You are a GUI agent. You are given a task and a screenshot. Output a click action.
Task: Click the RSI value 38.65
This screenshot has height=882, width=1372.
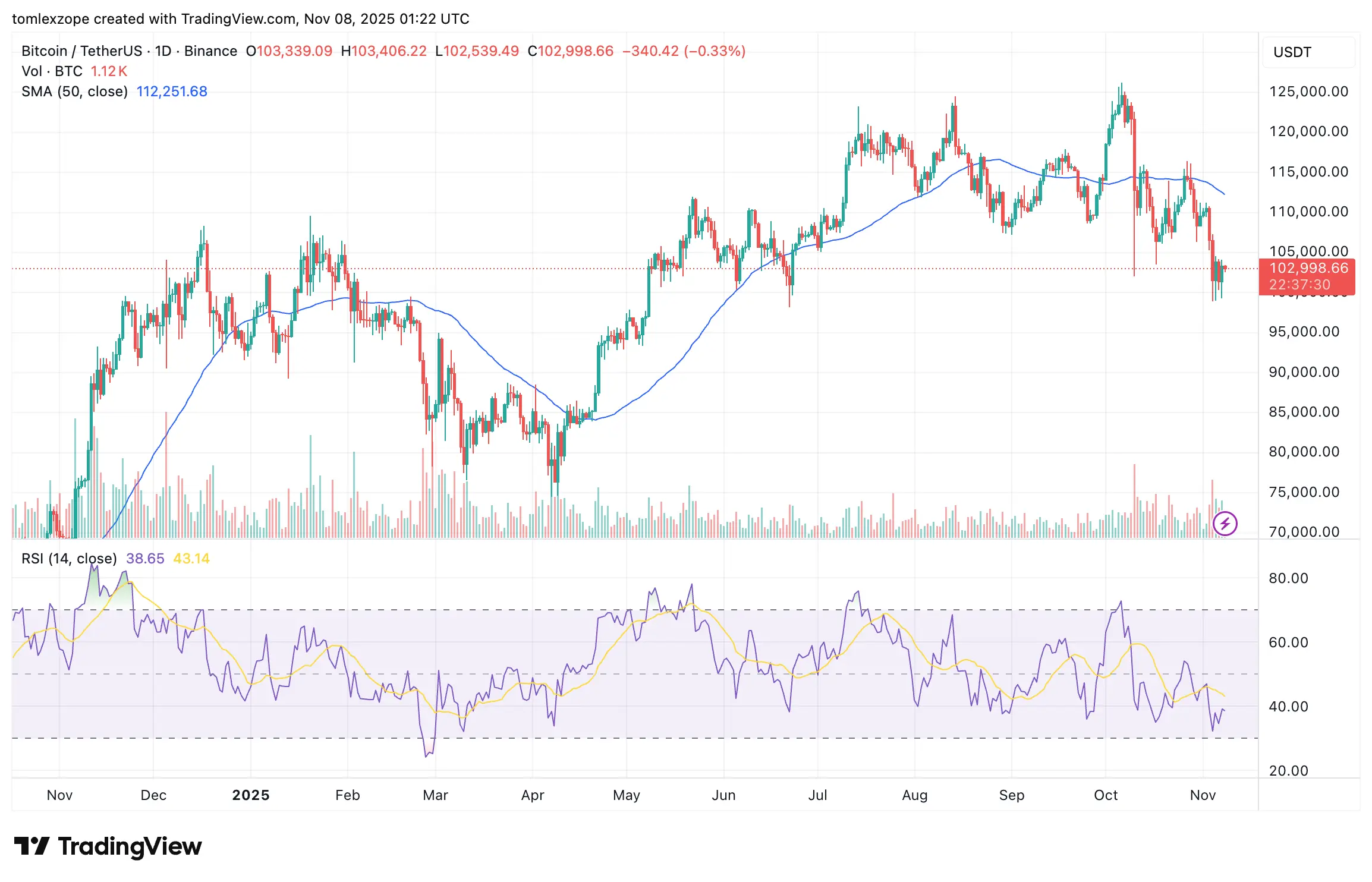coord(144,559)
